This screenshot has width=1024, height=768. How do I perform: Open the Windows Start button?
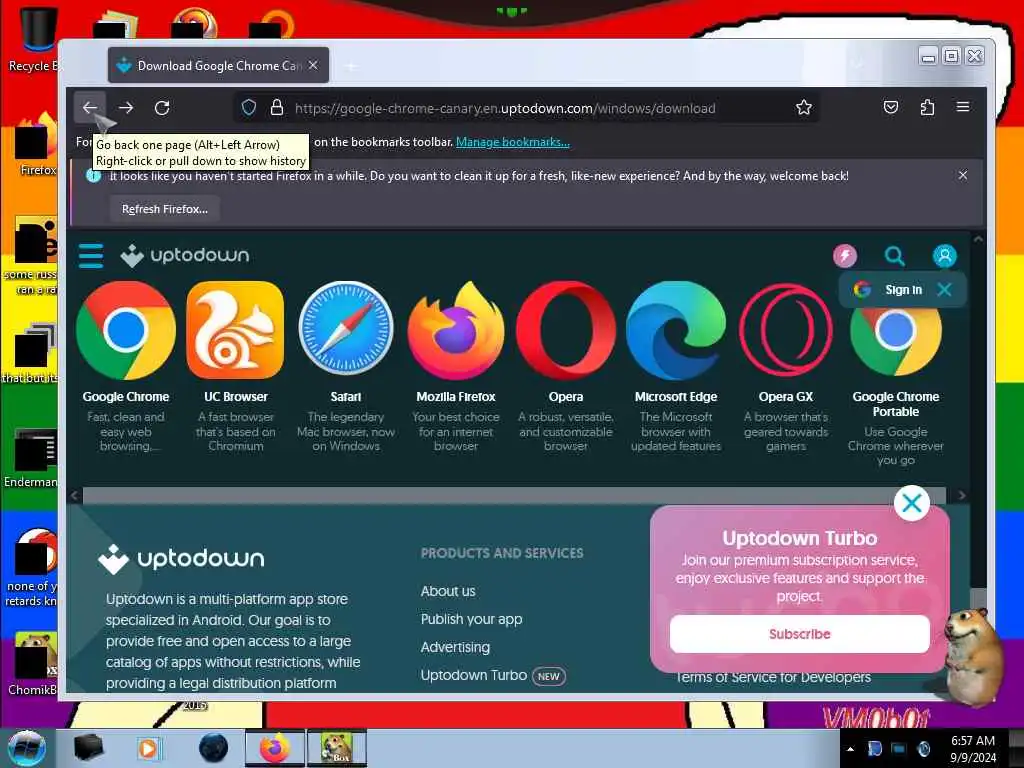(x=26, y=748)
